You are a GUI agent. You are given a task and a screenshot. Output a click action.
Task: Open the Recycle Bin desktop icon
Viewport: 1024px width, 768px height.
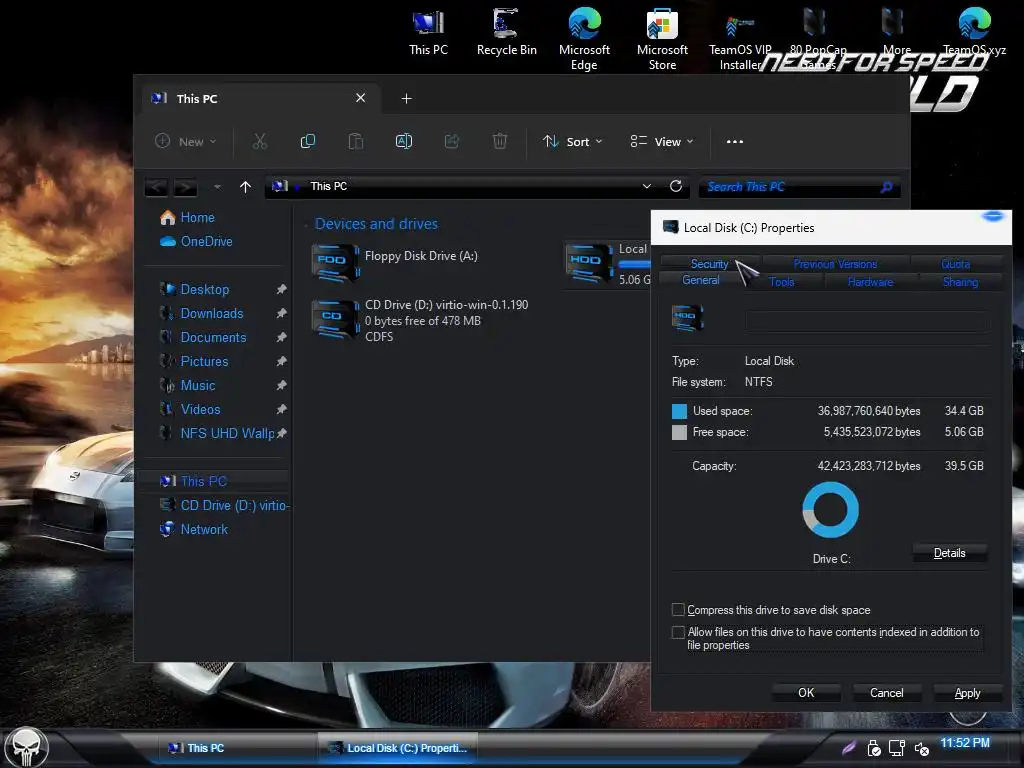click(506, 33)
